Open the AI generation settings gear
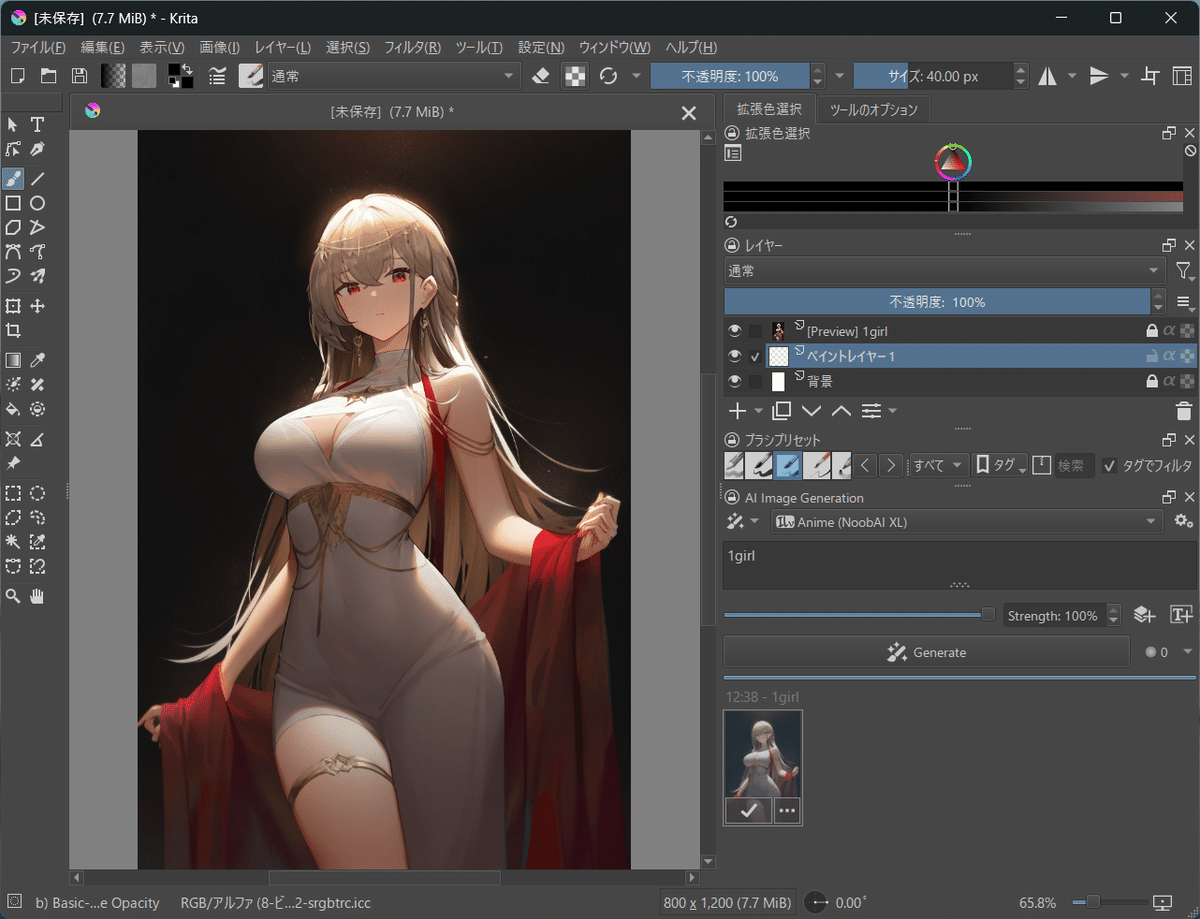The width and height of the screenshot is (1200, 919). [1184, 520]
